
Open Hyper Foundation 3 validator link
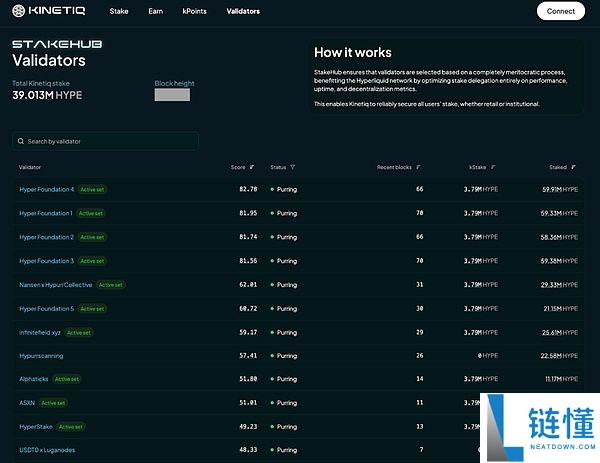coord(46,261)
